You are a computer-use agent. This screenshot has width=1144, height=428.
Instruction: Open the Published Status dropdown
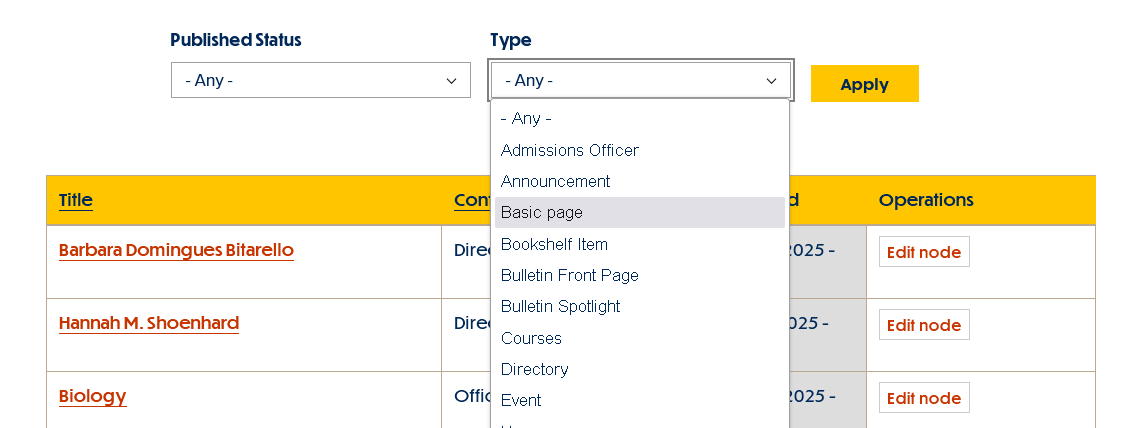coord(320,80)
